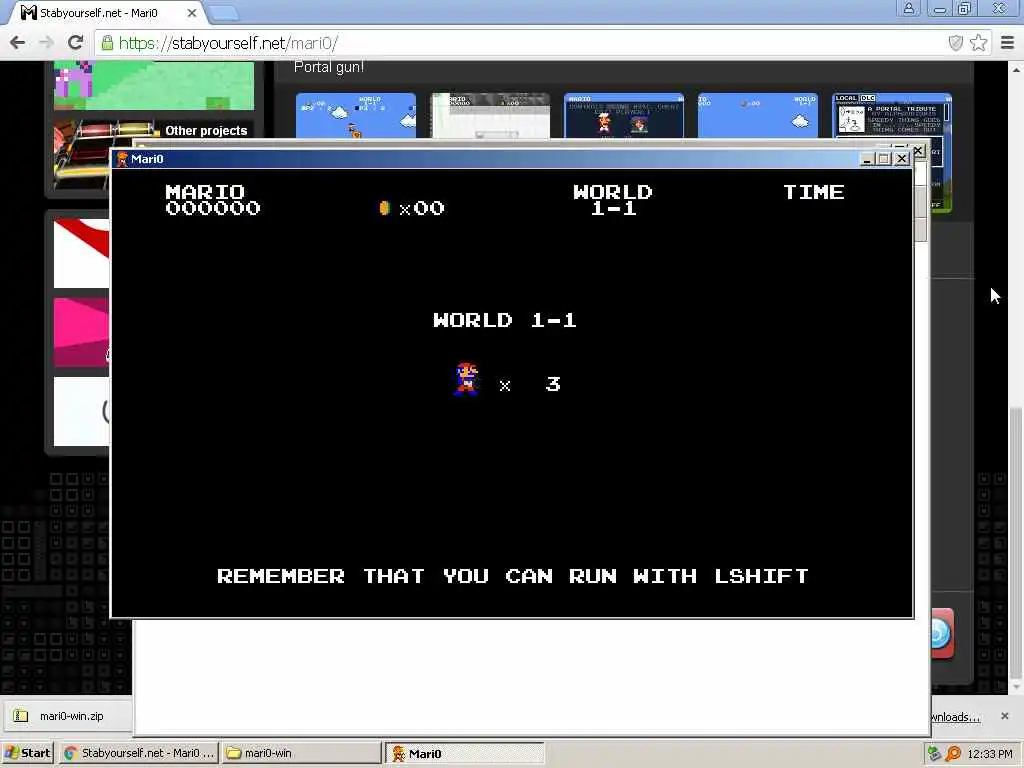Click the URL address field
1024x768 pixels.
click(x=522, y=43)
